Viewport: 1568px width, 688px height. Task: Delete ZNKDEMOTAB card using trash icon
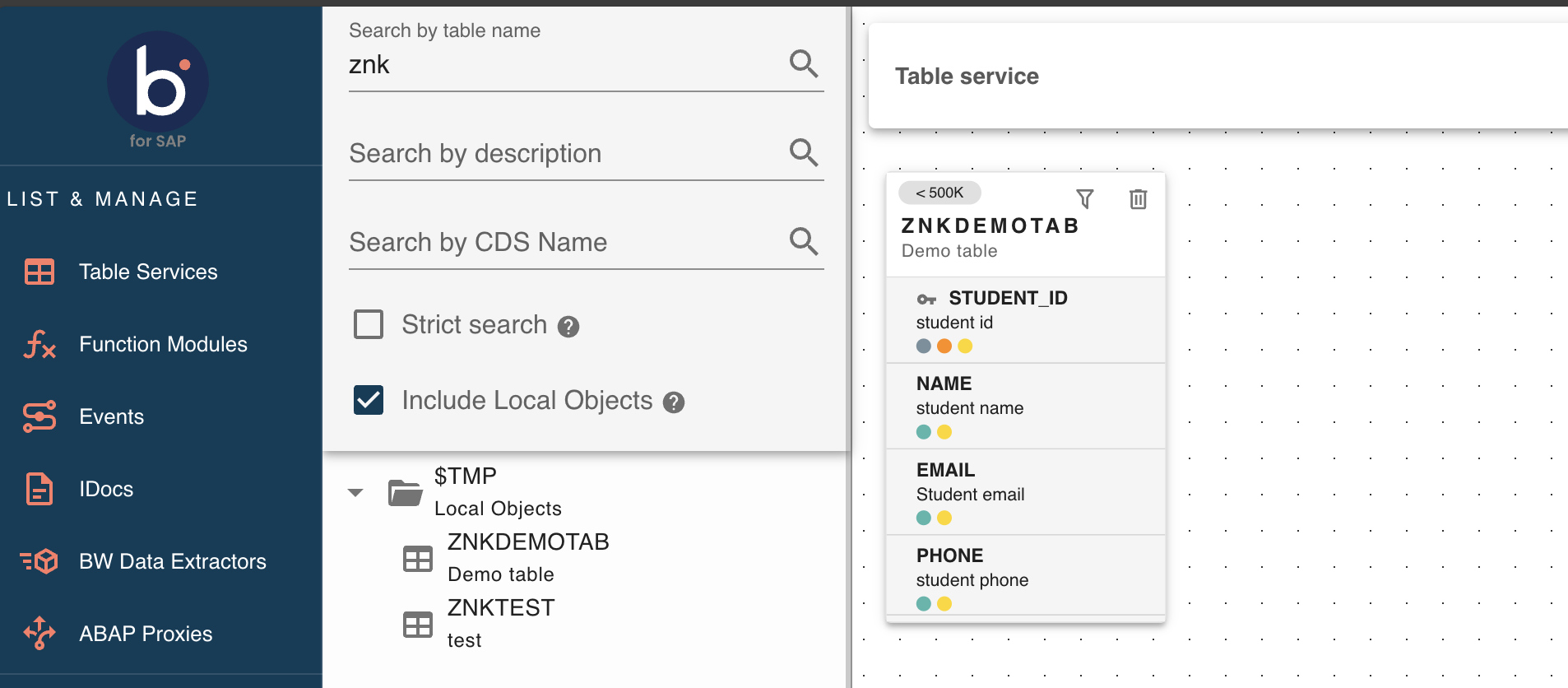1138,199
